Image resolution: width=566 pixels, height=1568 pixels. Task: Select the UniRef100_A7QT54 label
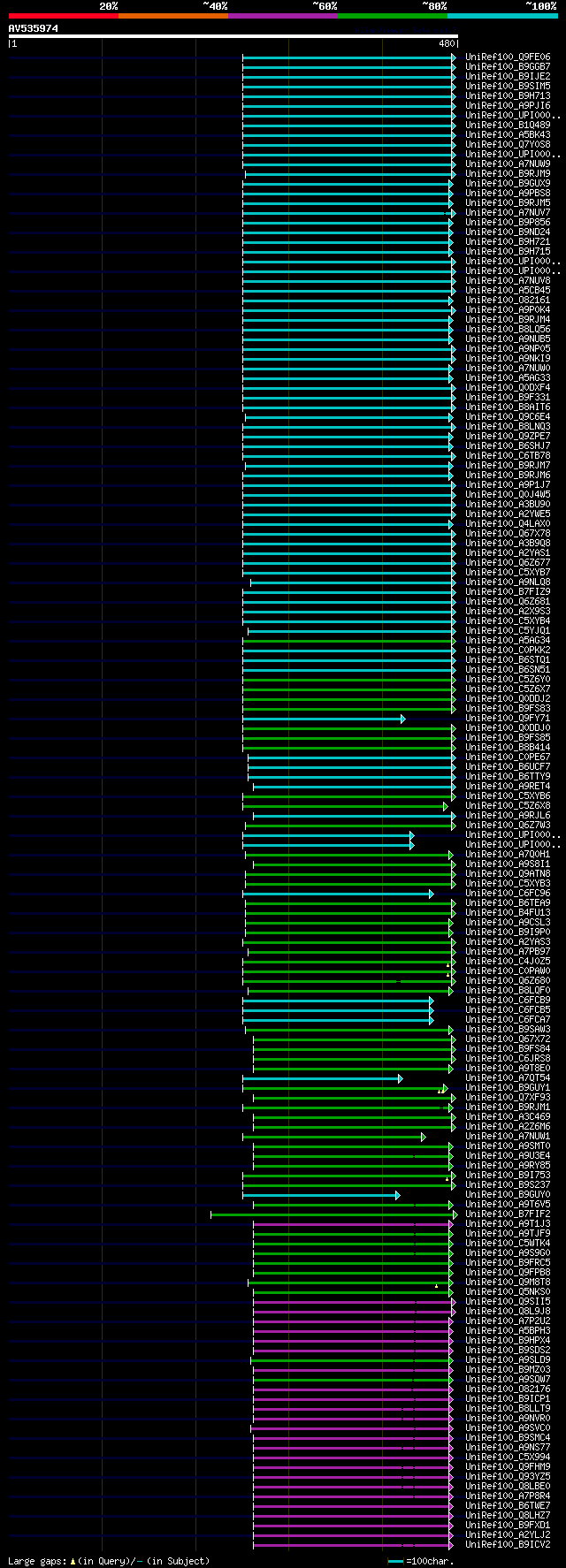click(508, 1078)
